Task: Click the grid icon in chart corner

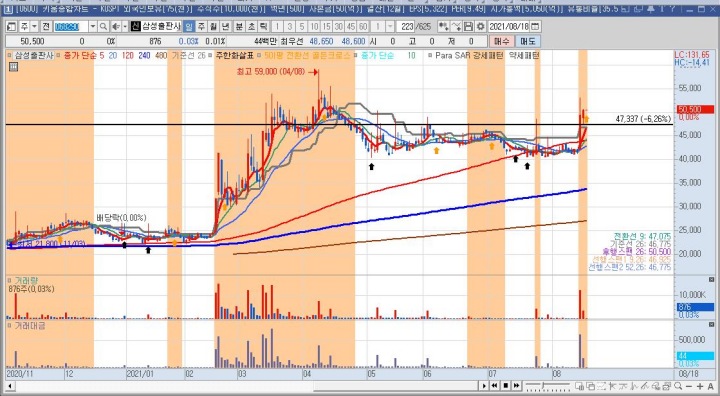Action: (x=13, y=67)
